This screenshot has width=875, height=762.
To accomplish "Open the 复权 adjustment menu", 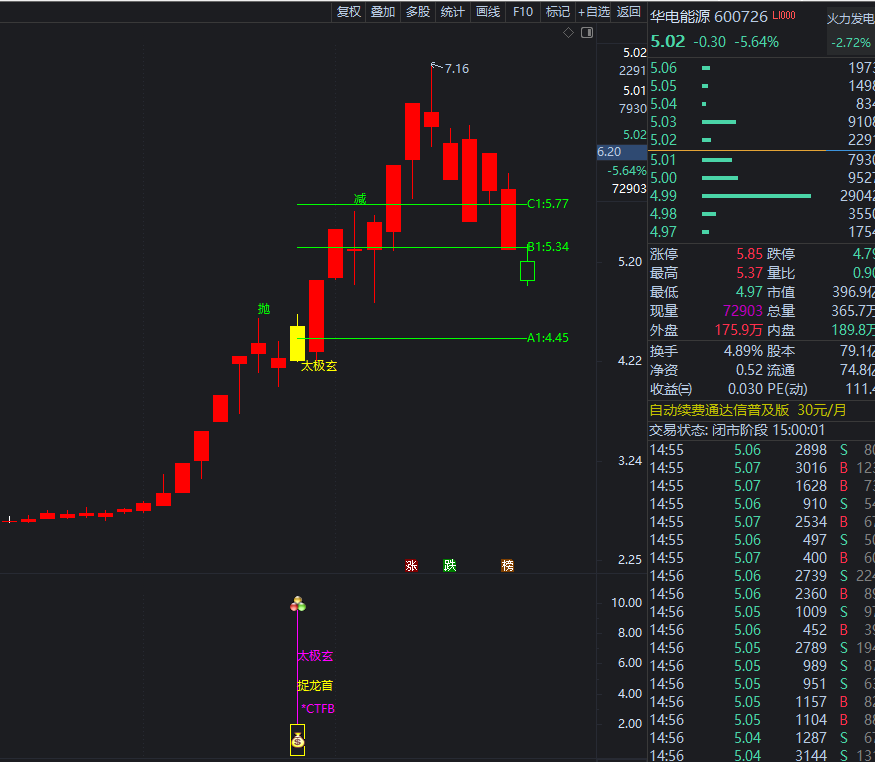I will coord(348,12).
